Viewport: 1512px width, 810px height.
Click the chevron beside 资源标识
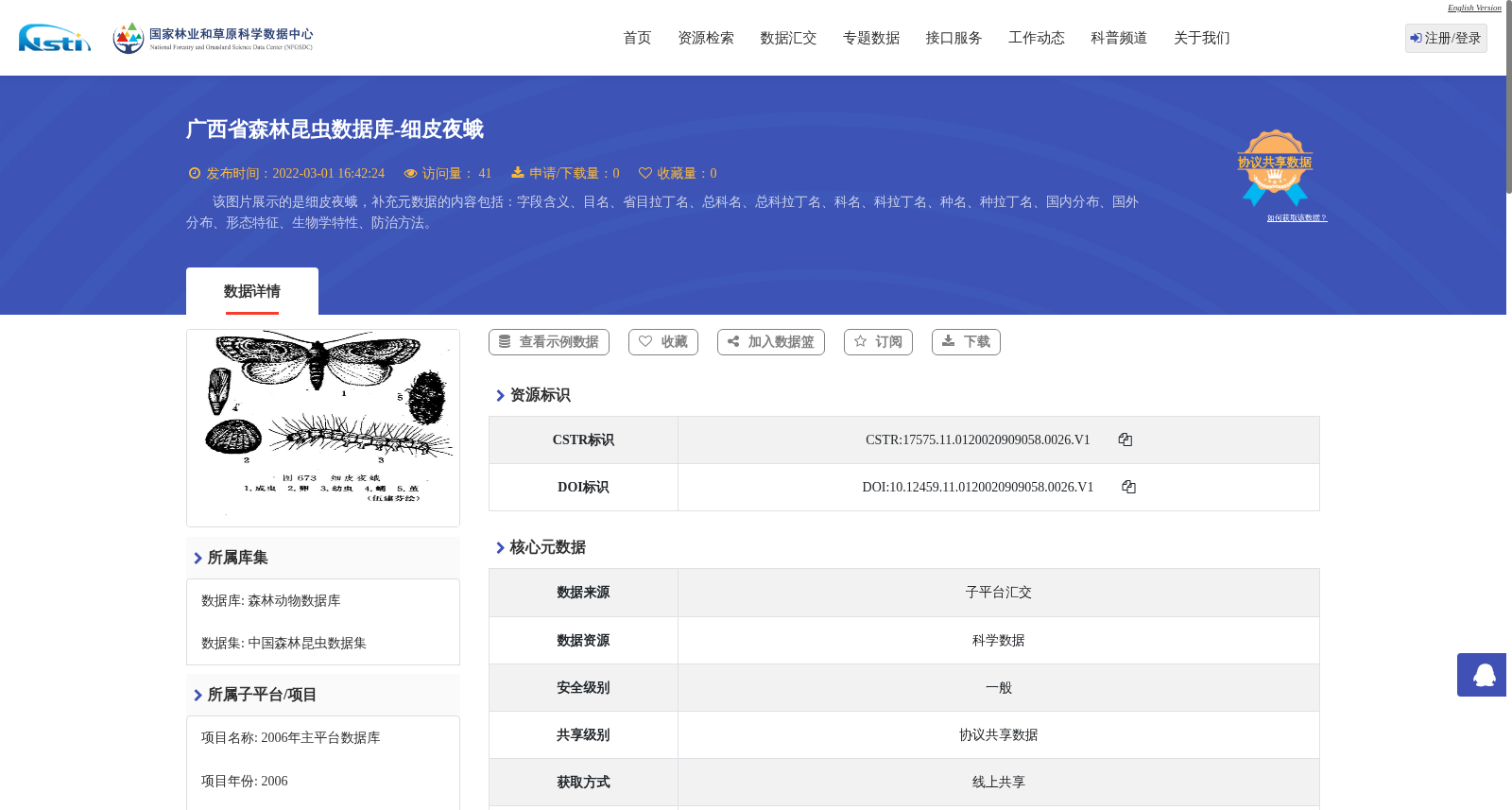click(500, 396)
